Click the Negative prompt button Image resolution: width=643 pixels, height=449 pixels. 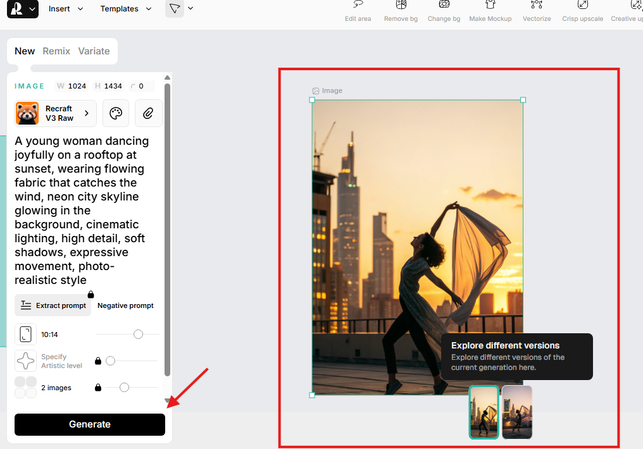click(125, 305)
